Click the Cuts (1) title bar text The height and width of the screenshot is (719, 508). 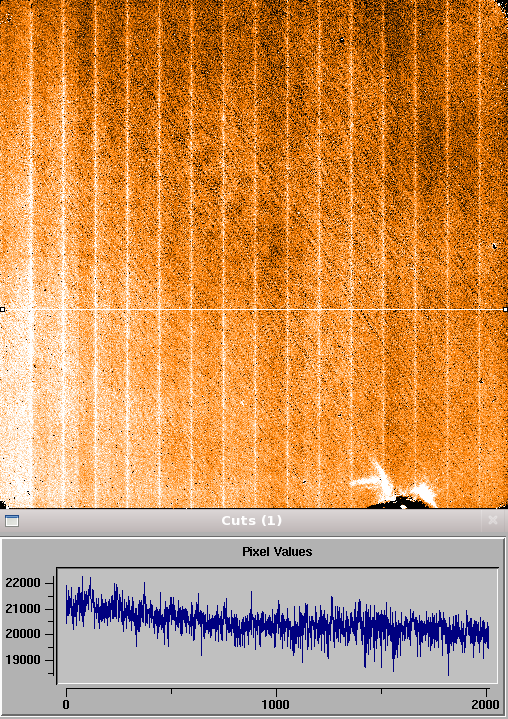click(251, 520)
